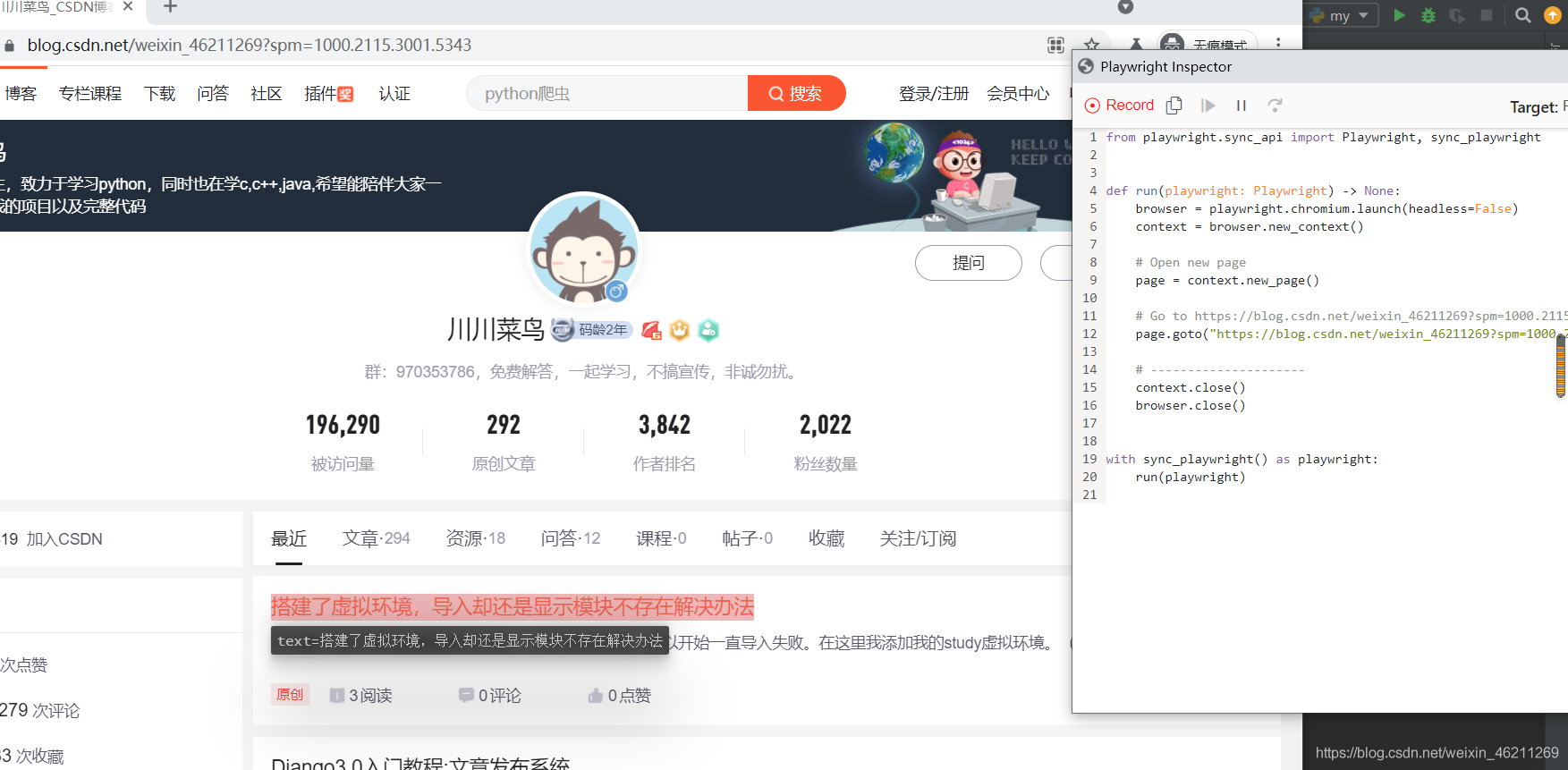Click the orange crown medal badge

[680, 330]
